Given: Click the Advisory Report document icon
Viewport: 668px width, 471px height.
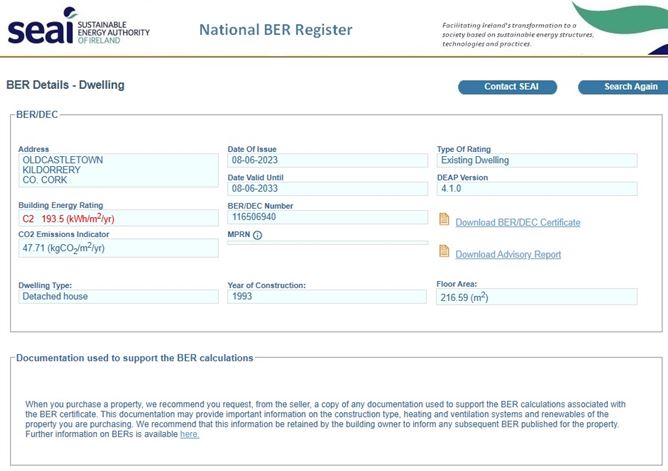Looking at the screenshot, I should pyautogui.click(x=444, y=251).
